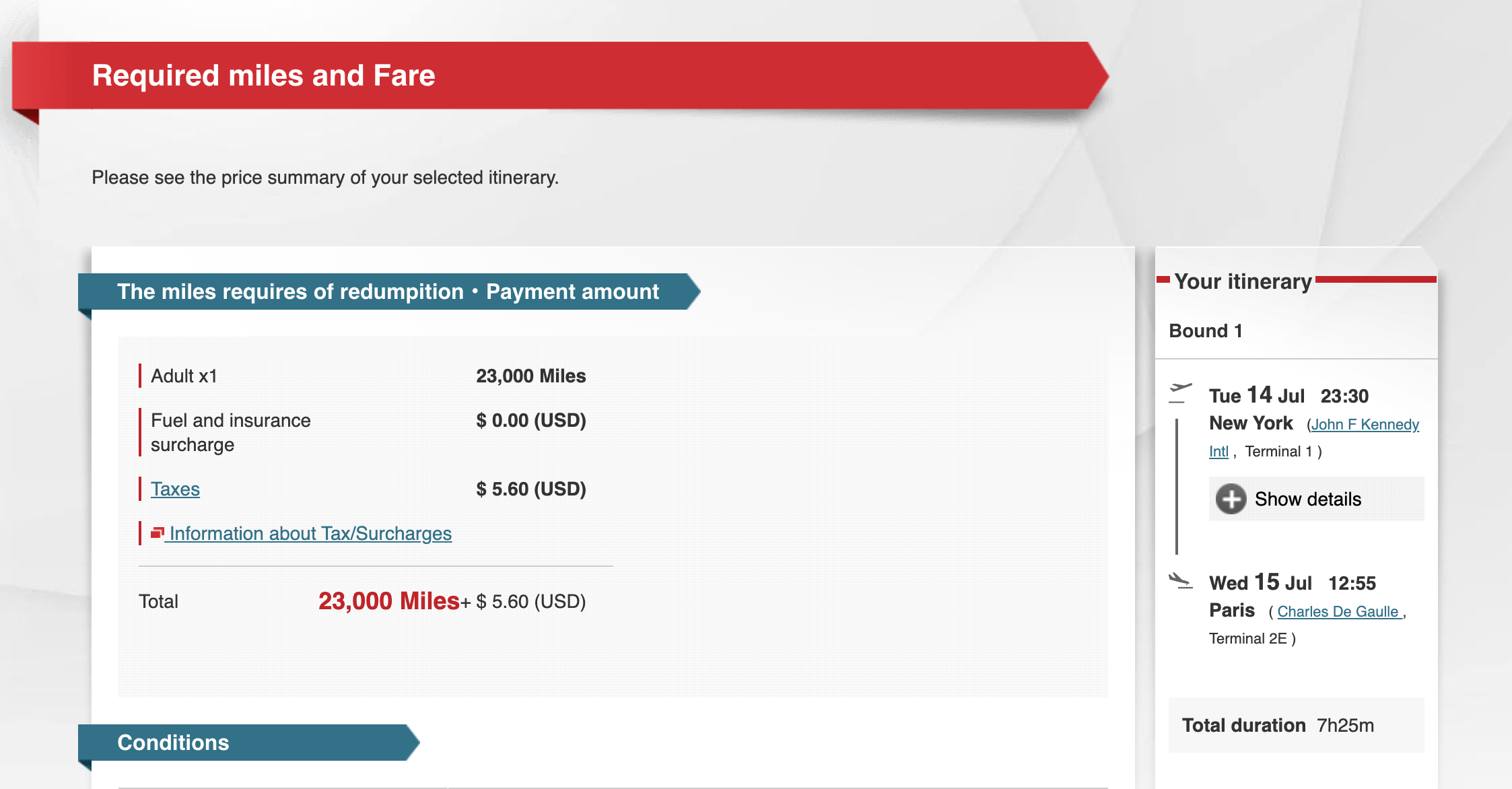The height and width of the screenshot is (789, 1512).
Task: Click the red document icon before Tax/Surcharges link
Action: (x=158, y=533)
